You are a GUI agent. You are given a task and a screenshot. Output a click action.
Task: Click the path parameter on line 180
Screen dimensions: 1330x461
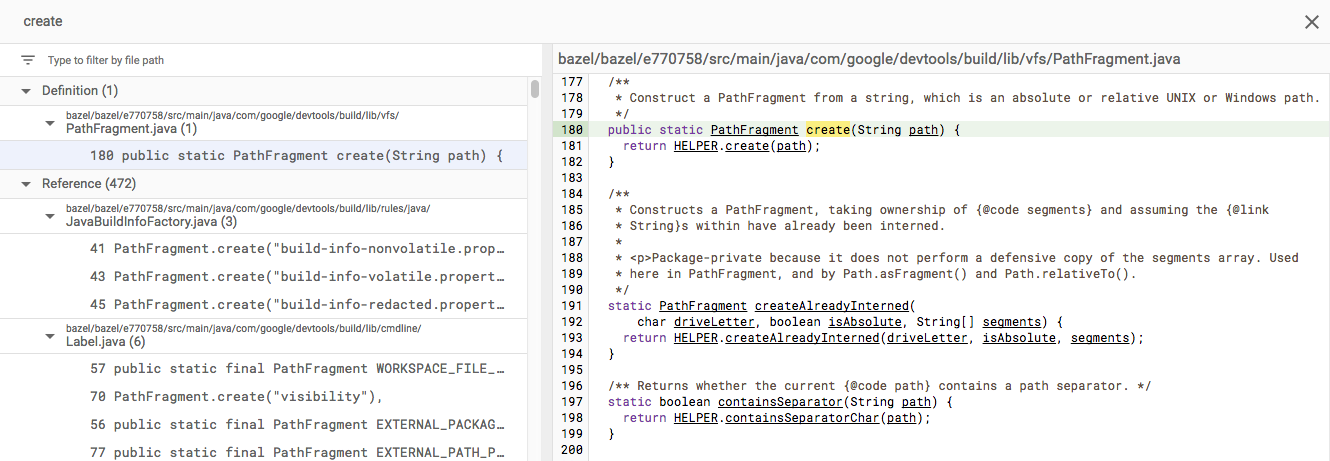click(x=924, y=130)
